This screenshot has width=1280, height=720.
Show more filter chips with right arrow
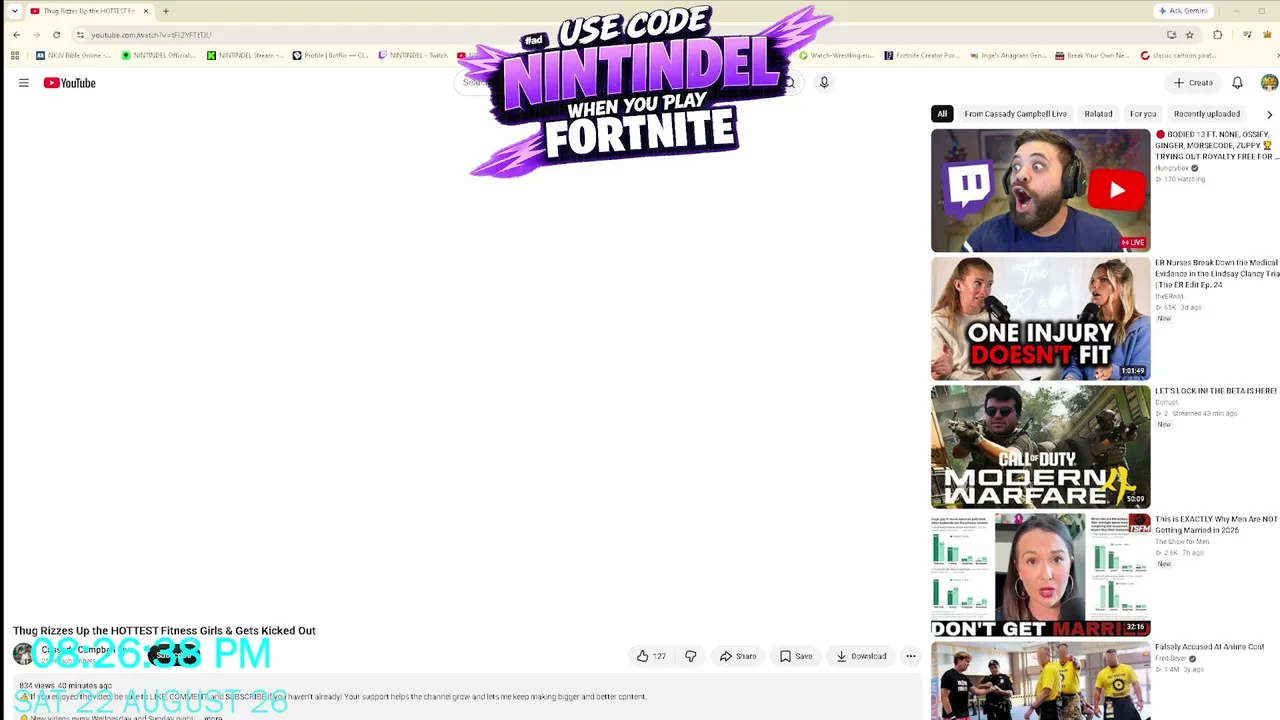tap(1270, 114)
